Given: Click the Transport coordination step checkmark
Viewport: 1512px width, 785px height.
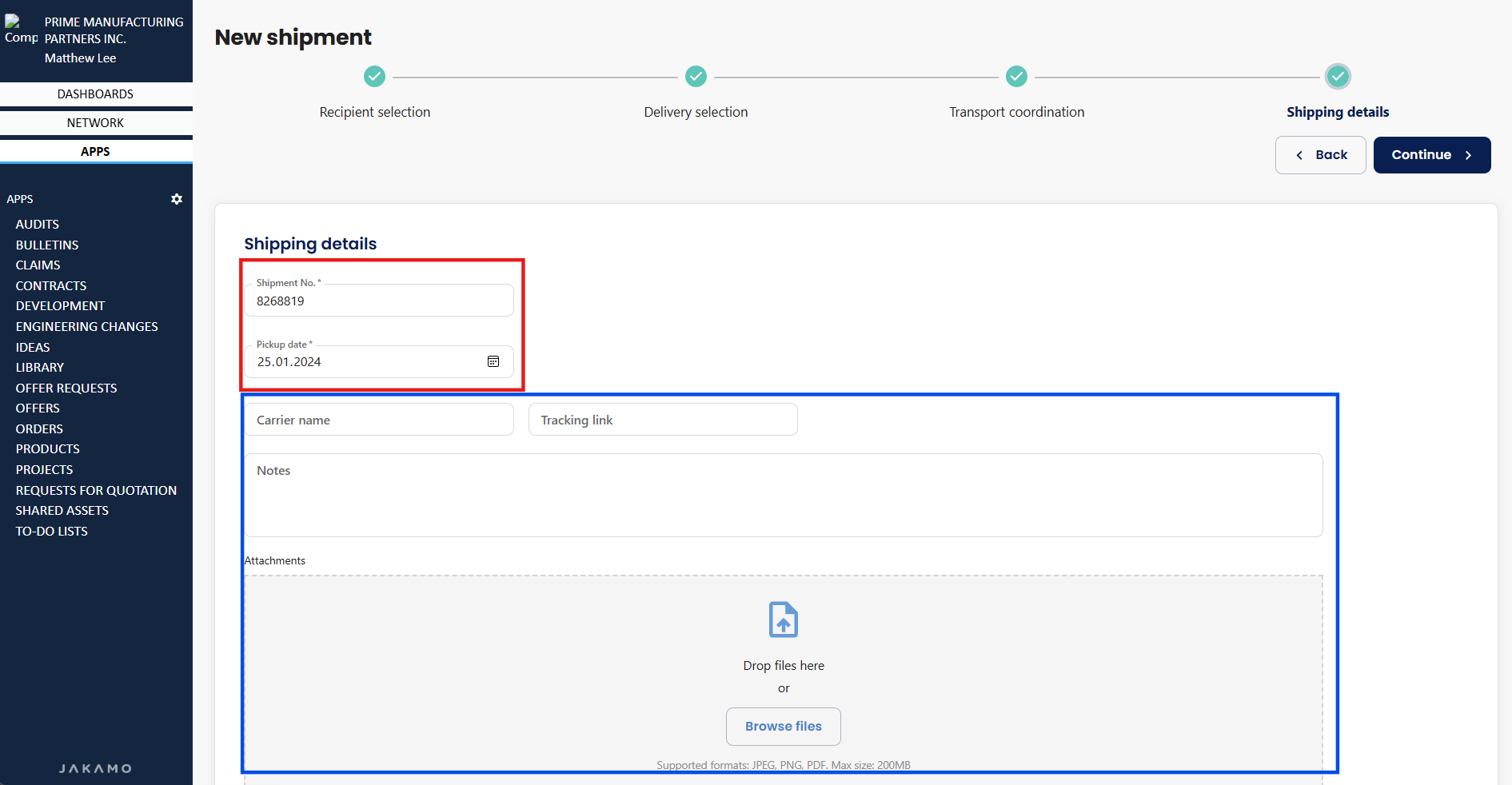Looking at the screenshot, I should [x=1016, y=77].
